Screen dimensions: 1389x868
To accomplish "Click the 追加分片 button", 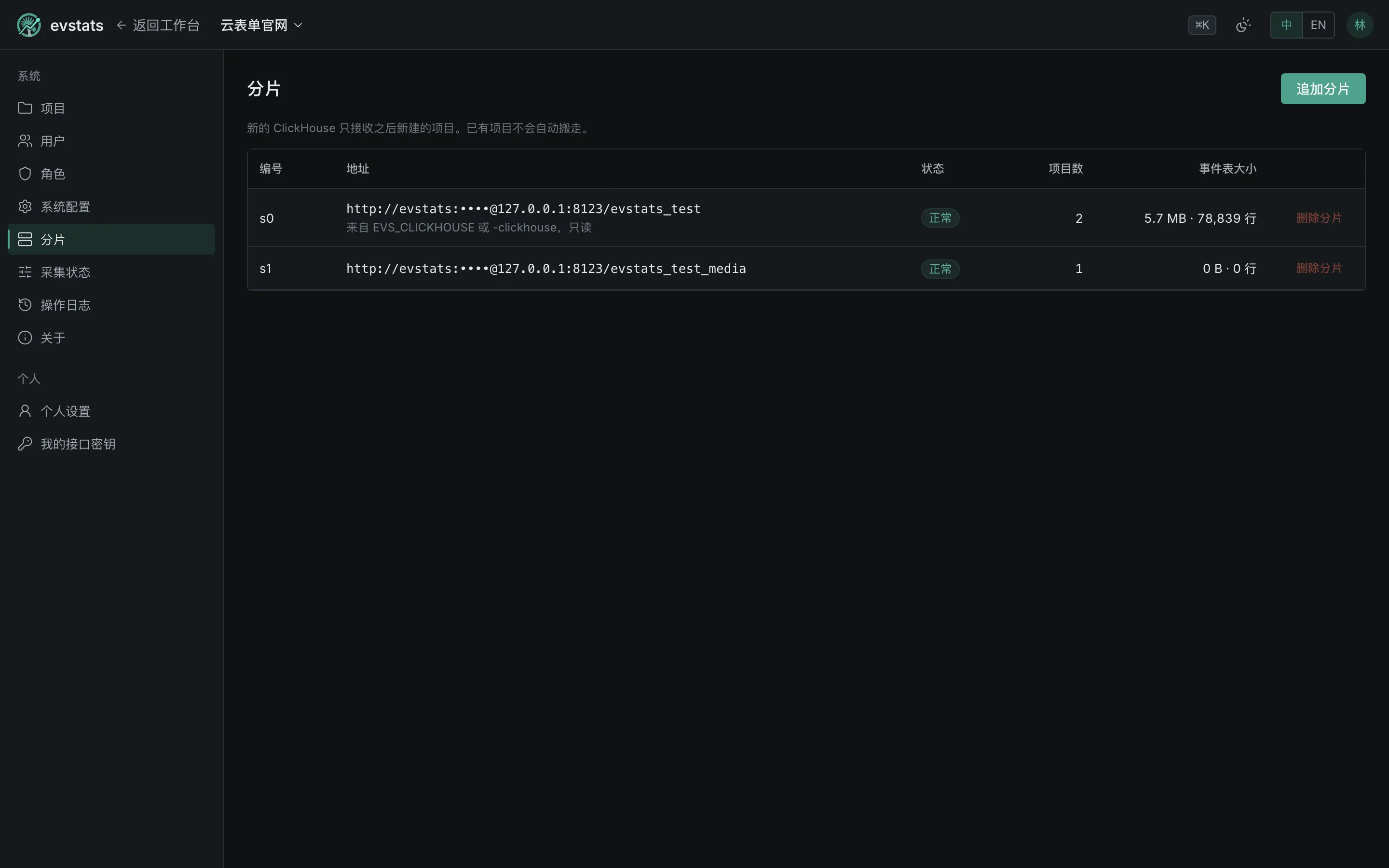I will tap(1322, 88).
